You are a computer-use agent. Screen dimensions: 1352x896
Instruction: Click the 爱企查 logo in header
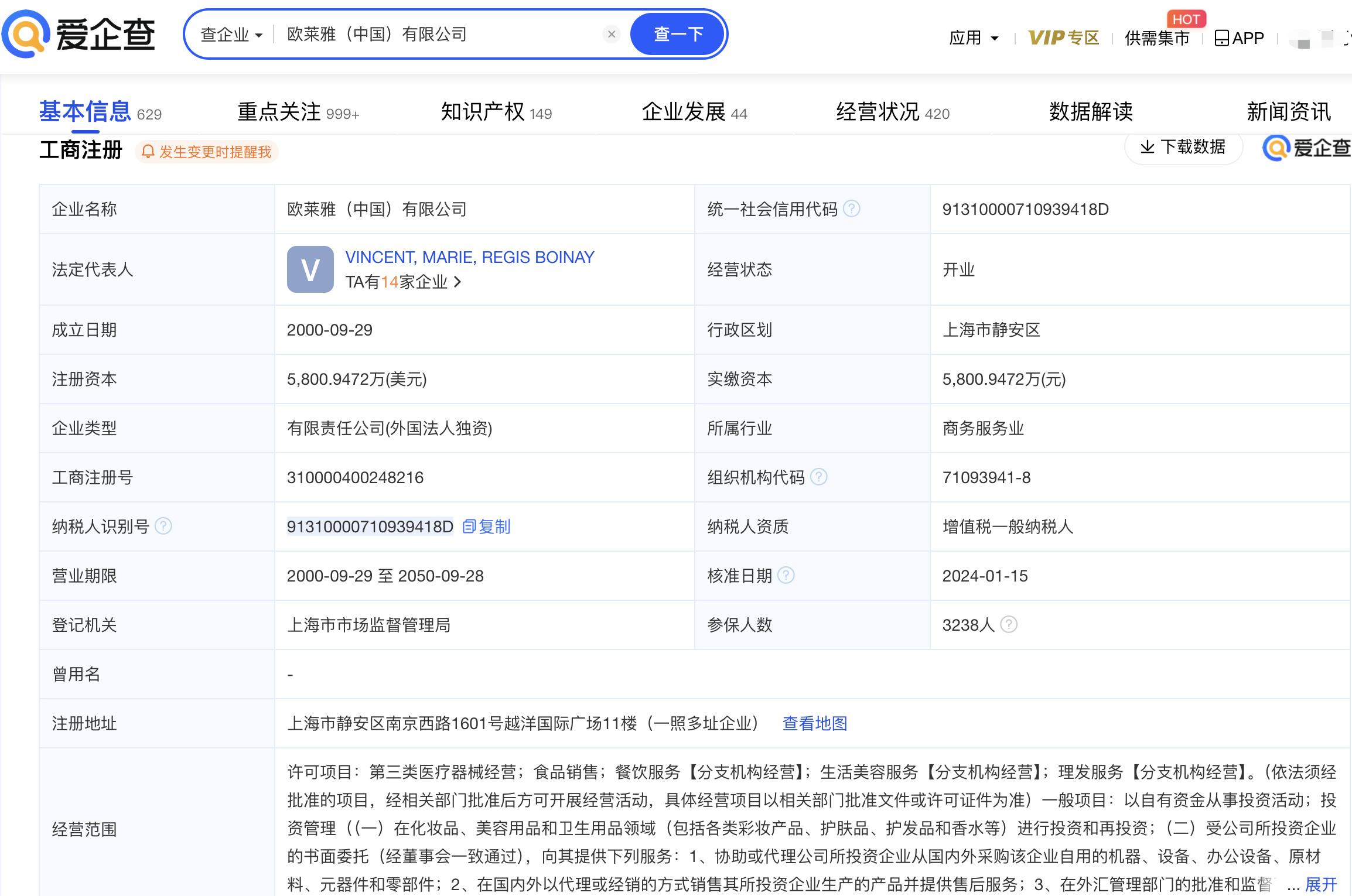point(78,34)
